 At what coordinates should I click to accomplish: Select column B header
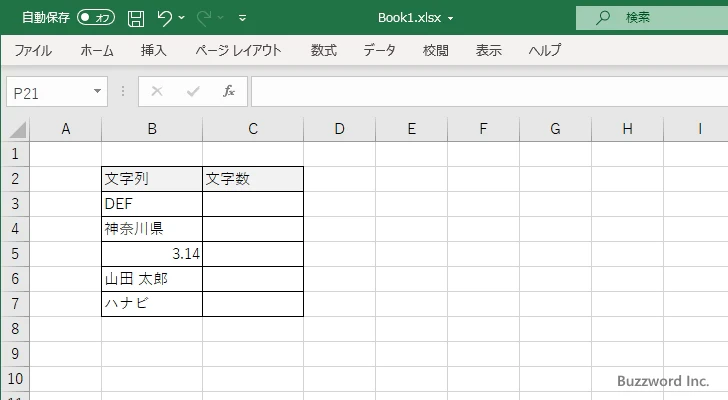(x=152, y=129)
